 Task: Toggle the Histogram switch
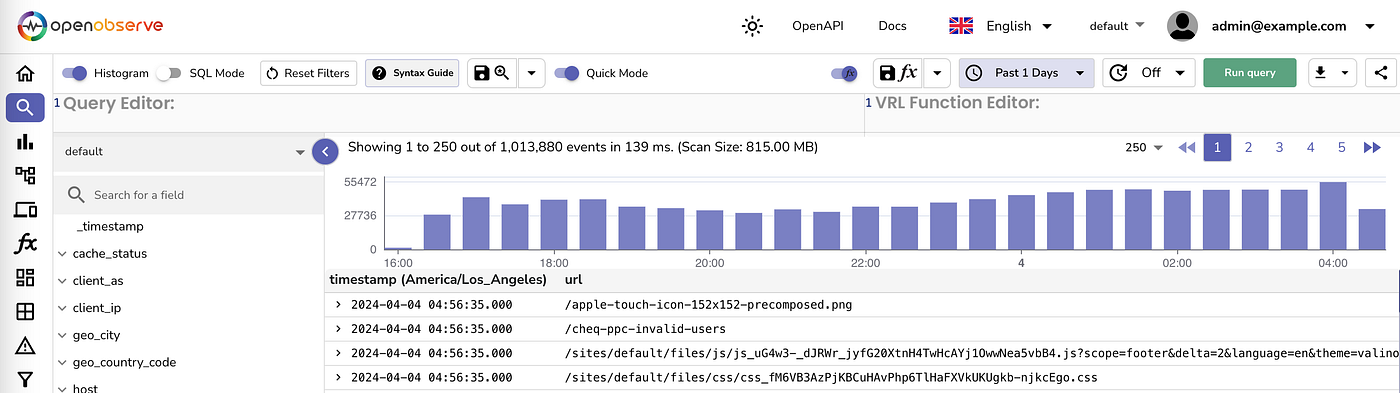(74, 73)
